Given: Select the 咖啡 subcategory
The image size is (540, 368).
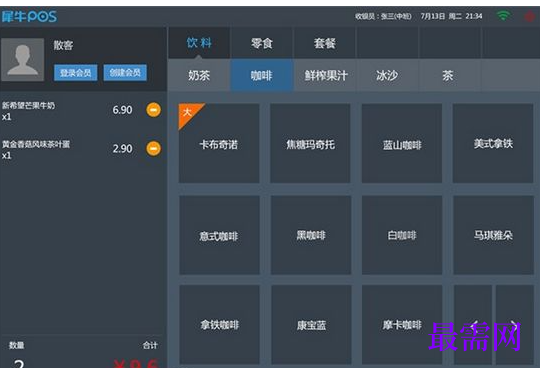Looking at the screenshot, I should pos(262,75).
